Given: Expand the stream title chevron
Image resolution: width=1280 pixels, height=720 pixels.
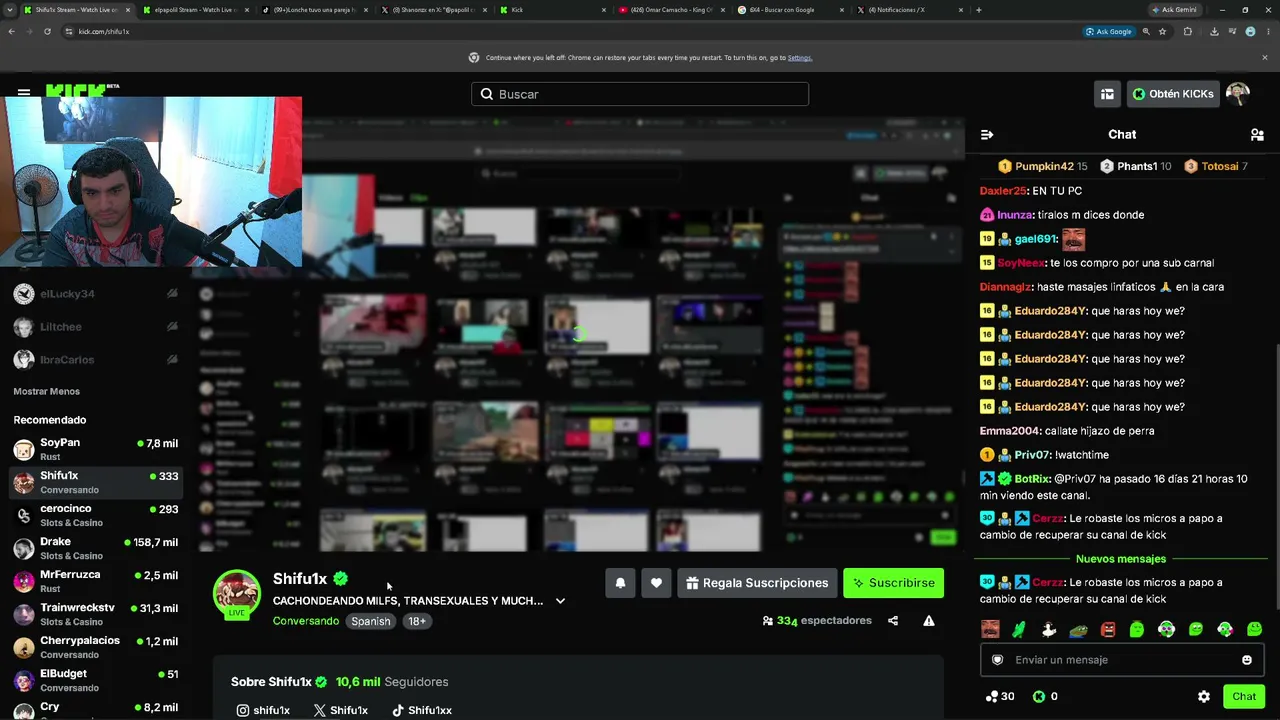Looking at the screenshot, I should pos(560,601).
